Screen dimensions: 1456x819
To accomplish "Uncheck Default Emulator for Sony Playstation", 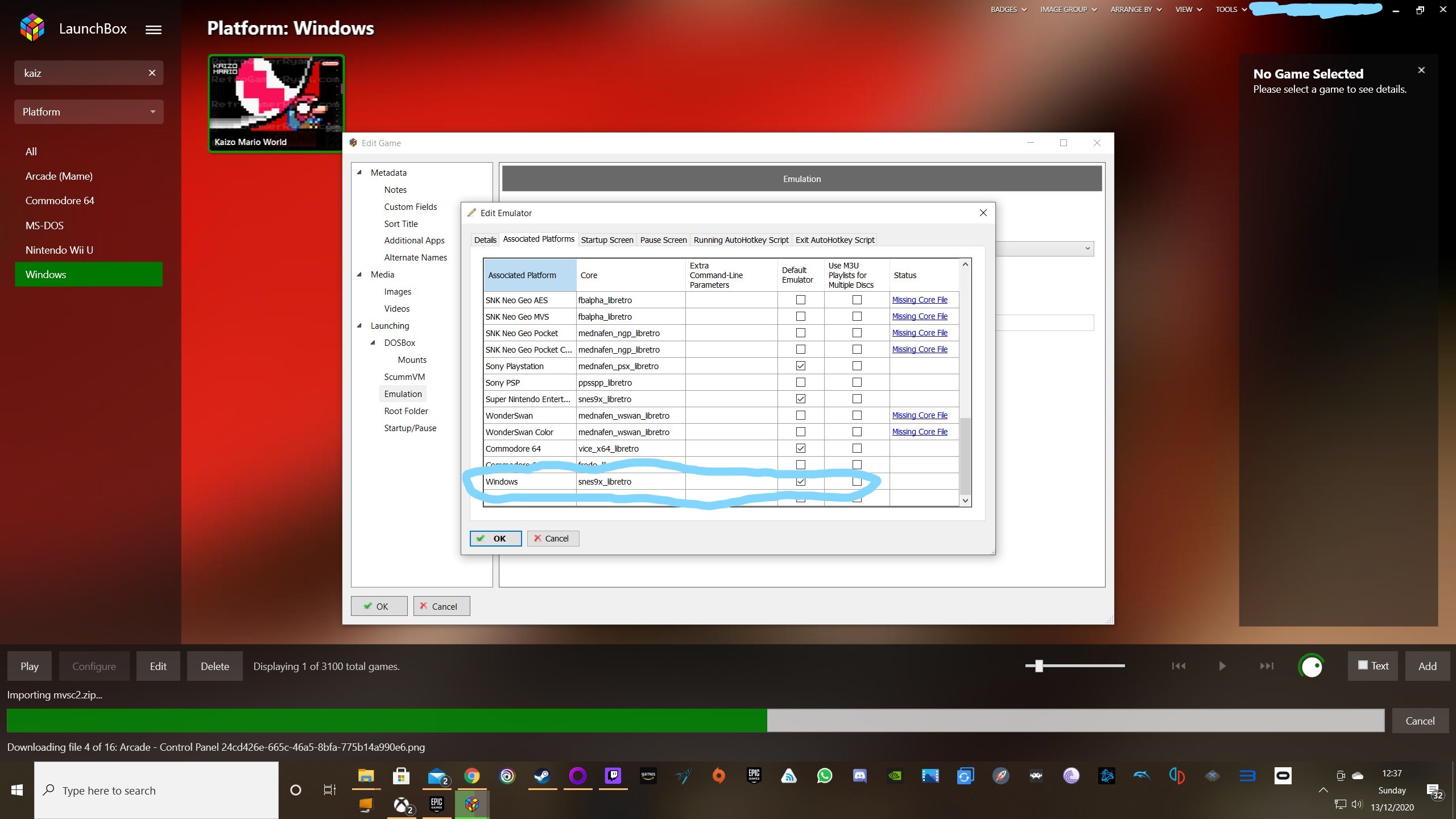I will click(801, 366).
